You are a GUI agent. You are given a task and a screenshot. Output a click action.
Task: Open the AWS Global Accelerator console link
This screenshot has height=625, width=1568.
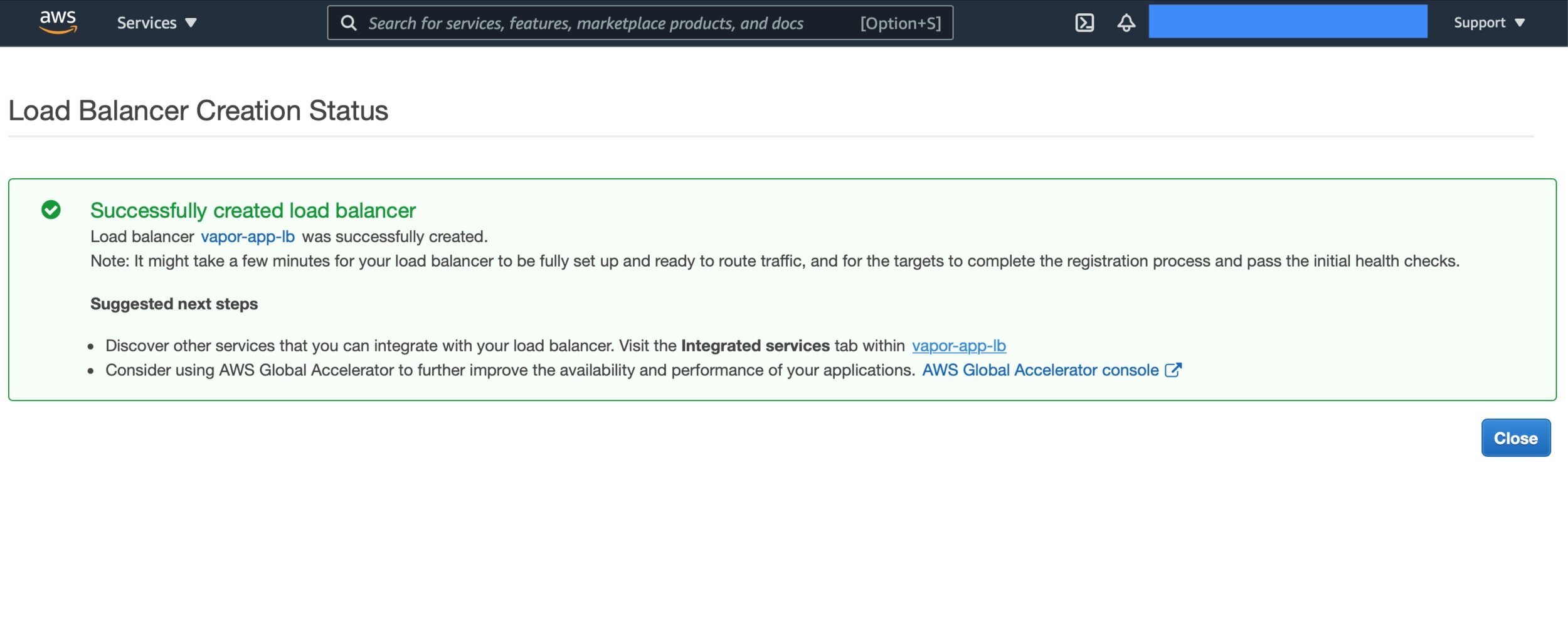coord(1040,370)
